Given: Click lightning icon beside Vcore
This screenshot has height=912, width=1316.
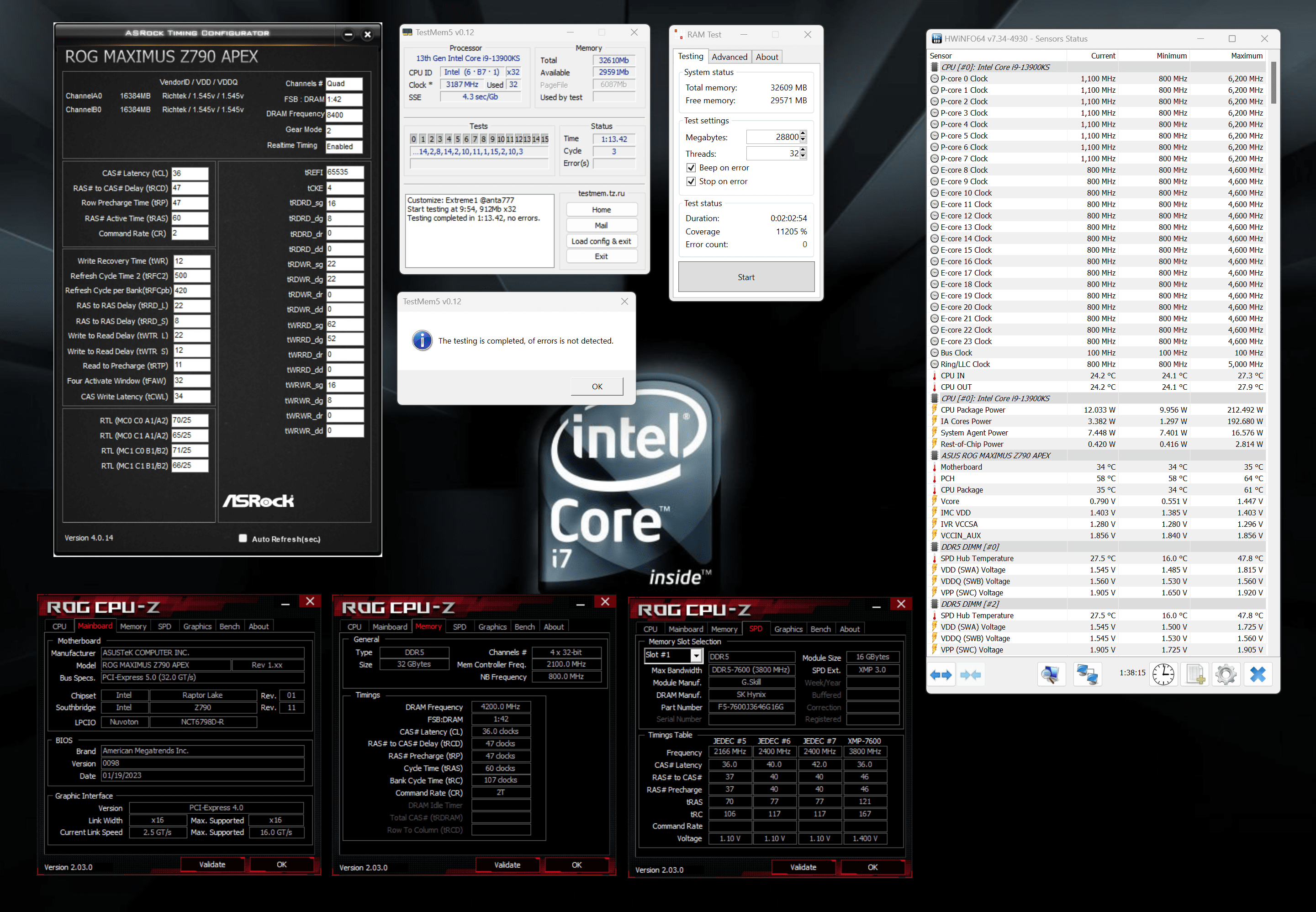Looking at the screenshot, I should tap(935, 501).
